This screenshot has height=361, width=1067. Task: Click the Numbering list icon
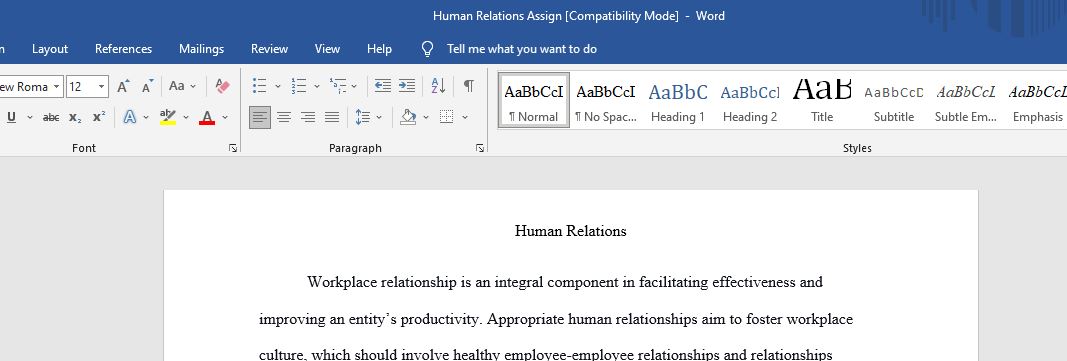[298, 86]
